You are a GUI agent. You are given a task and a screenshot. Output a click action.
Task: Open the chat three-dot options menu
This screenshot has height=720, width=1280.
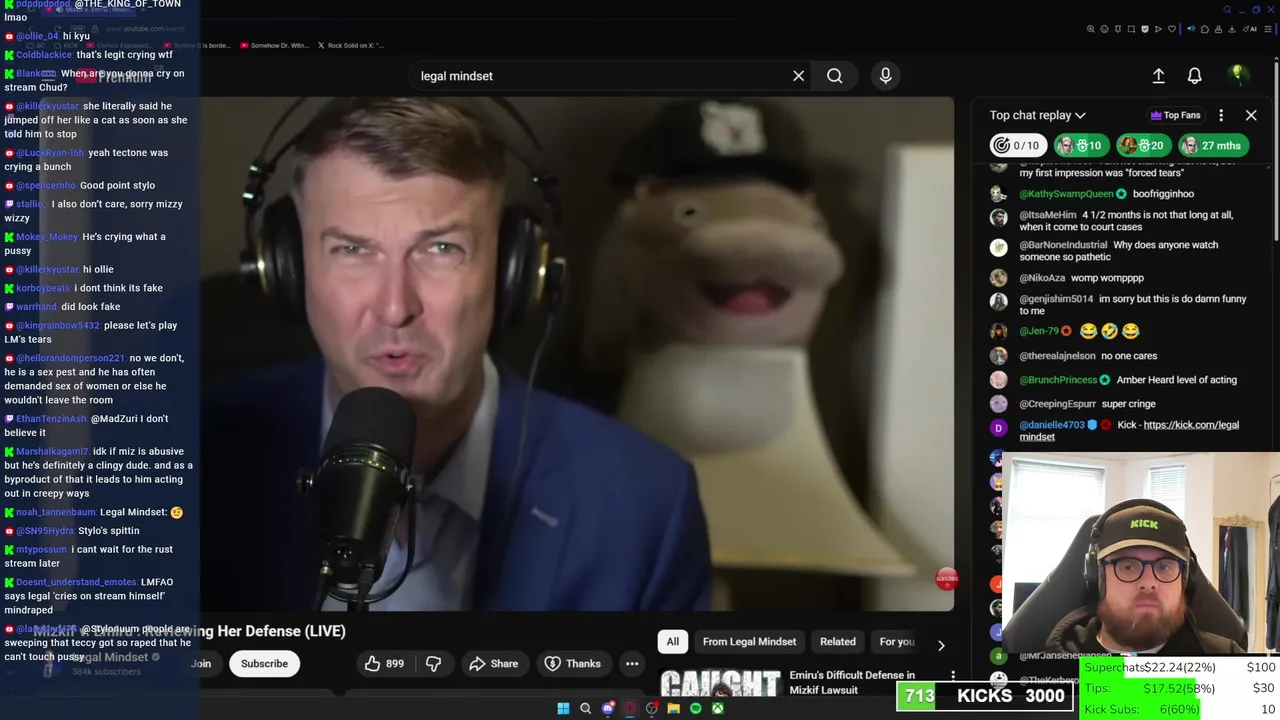pyautogui.click(x=1221, y=115)
